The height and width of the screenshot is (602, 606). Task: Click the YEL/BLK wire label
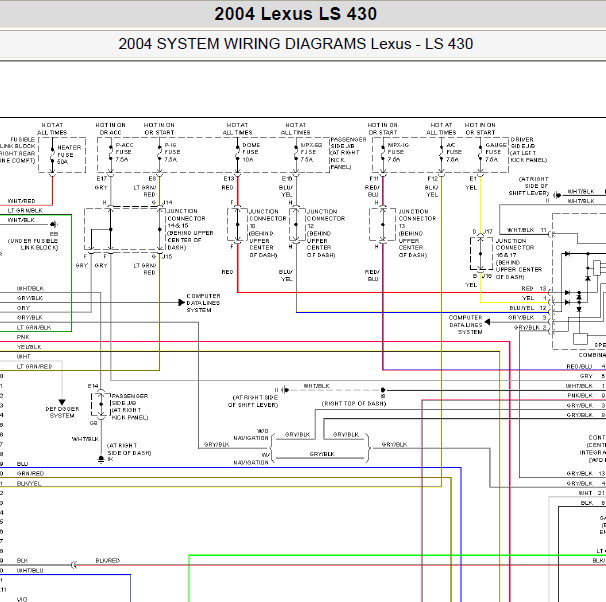(x=29, y=347)
